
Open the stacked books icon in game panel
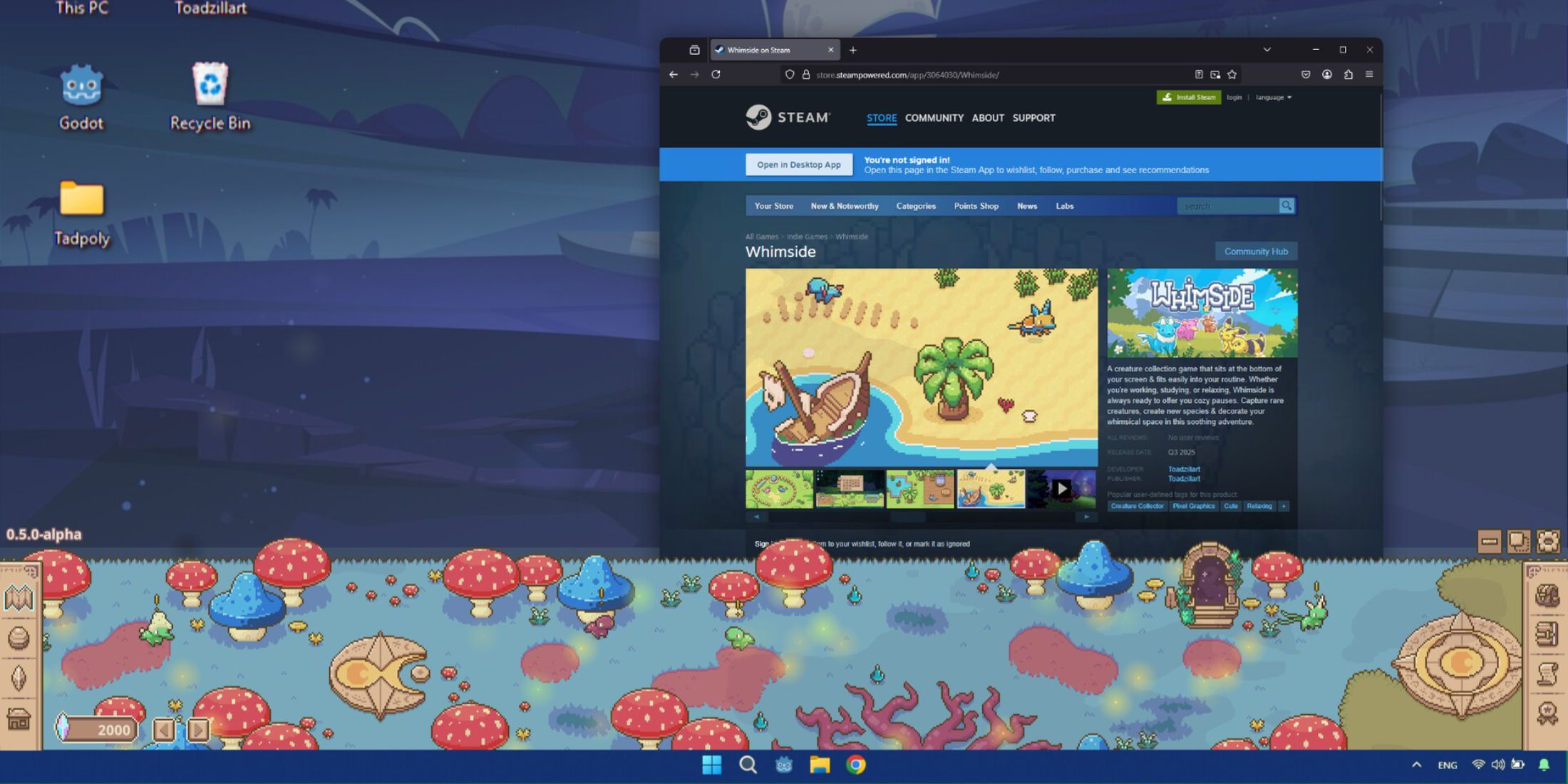point(1547,634)
